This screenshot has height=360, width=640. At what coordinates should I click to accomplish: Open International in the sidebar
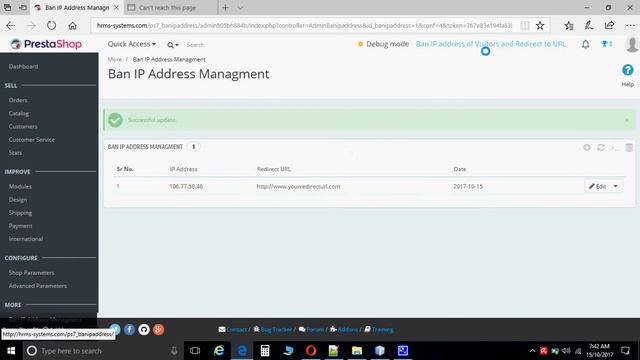[26, 239]
